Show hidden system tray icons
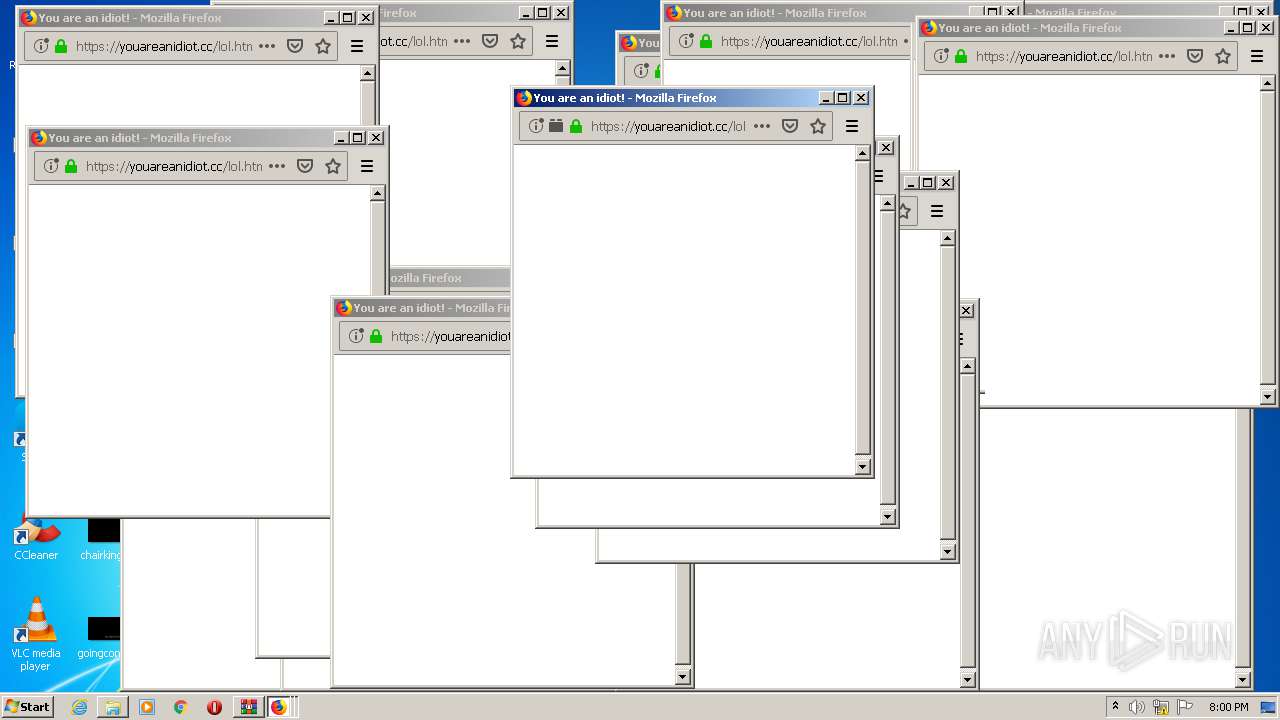Image resolution: width=1280 pixels, height=720 pixels. (1115, 707)
